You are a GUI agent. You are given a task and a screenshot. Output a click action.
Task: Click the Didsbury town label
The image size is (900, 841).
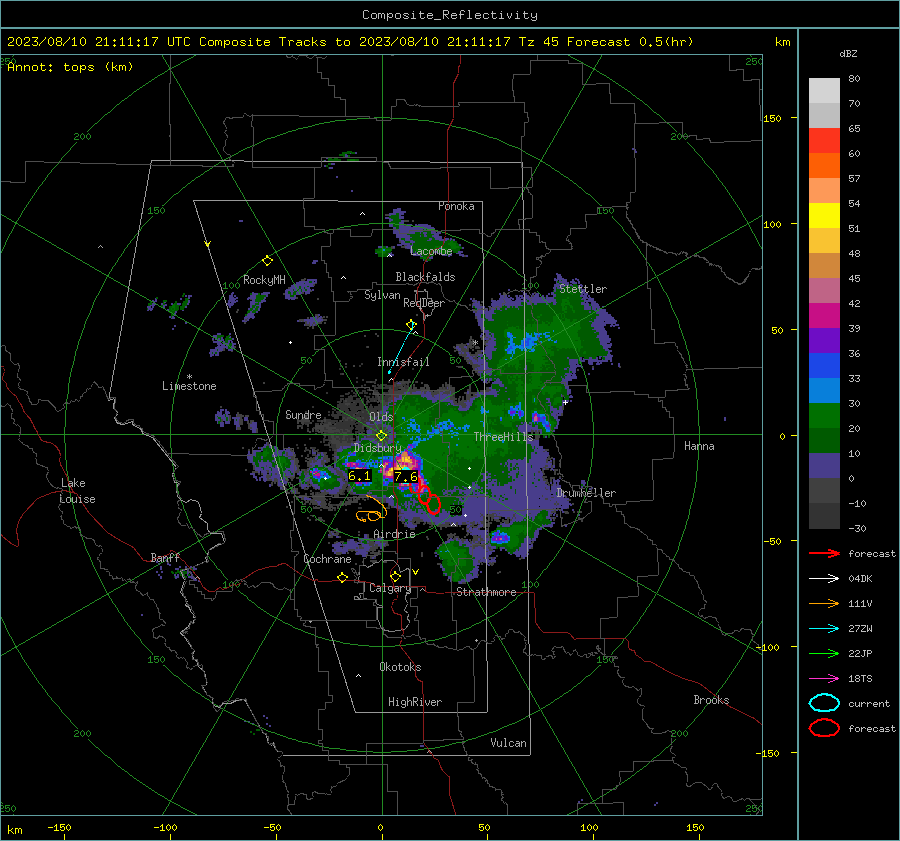(x=378, y=448)
